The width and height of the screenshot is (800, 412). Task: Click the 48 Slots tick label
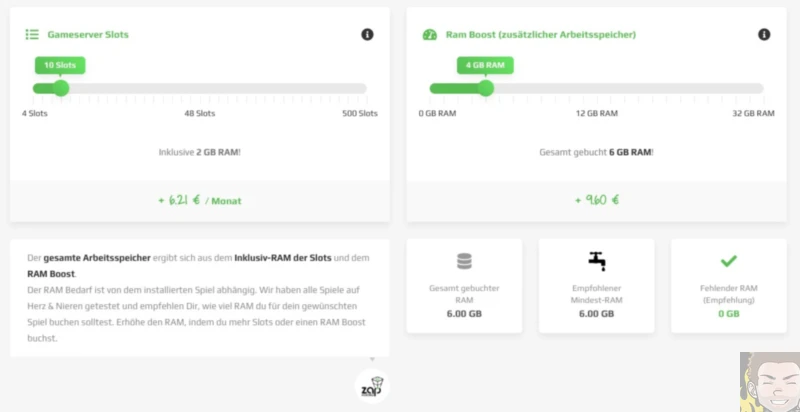point(200,114)
